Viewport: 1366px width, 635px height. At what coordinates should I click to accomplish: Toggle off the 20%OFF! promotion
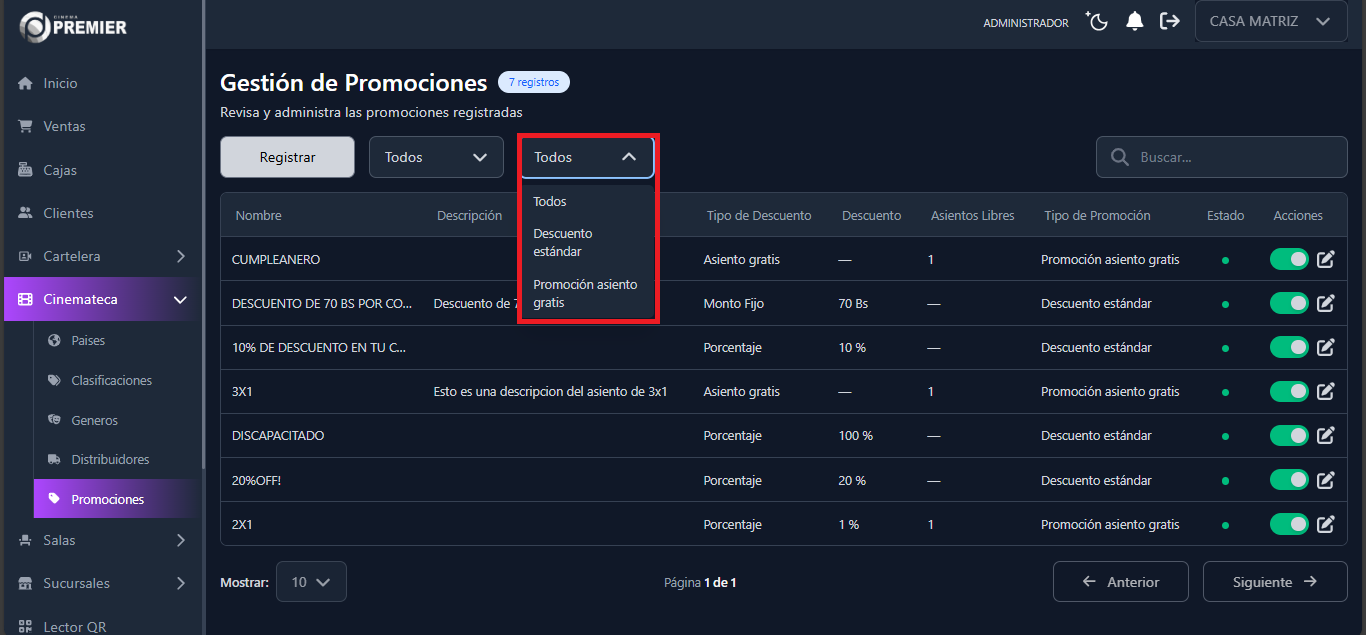point(1288,479)
